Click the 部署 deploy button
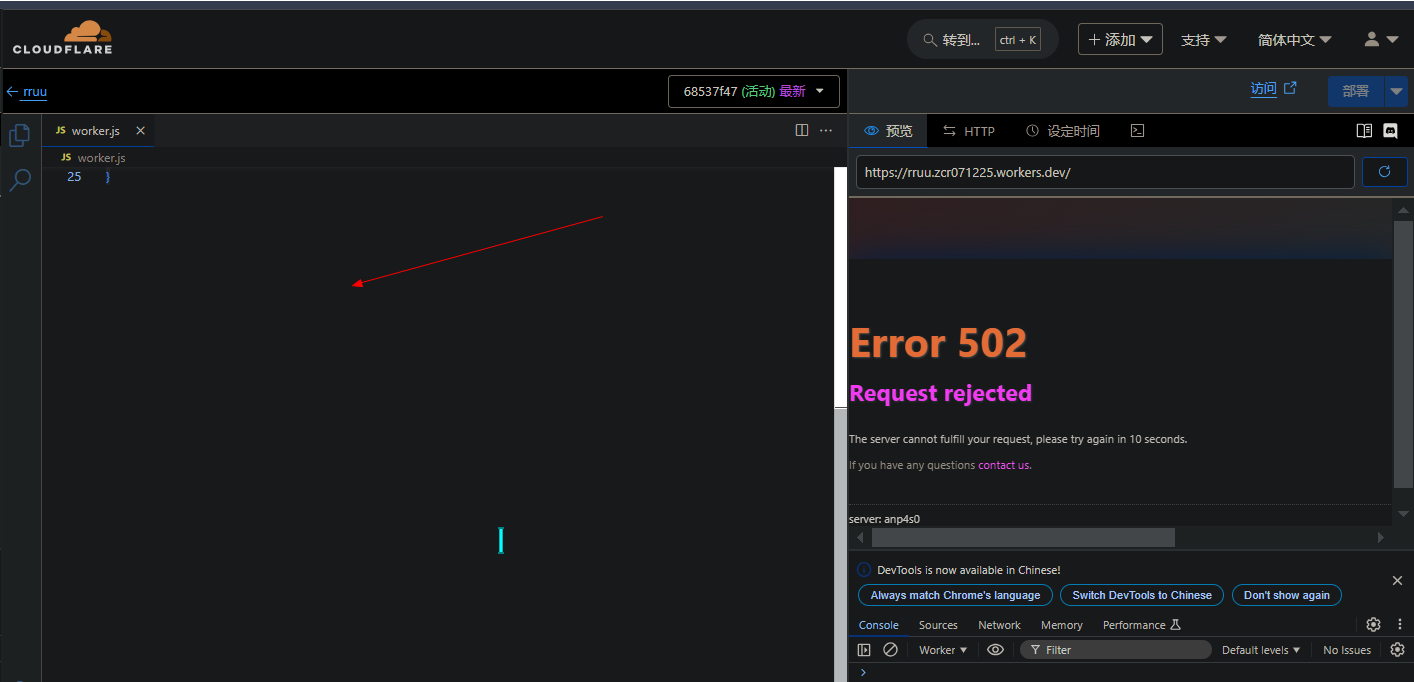Screen dimensions: 1414x682 click(1355, 91)
